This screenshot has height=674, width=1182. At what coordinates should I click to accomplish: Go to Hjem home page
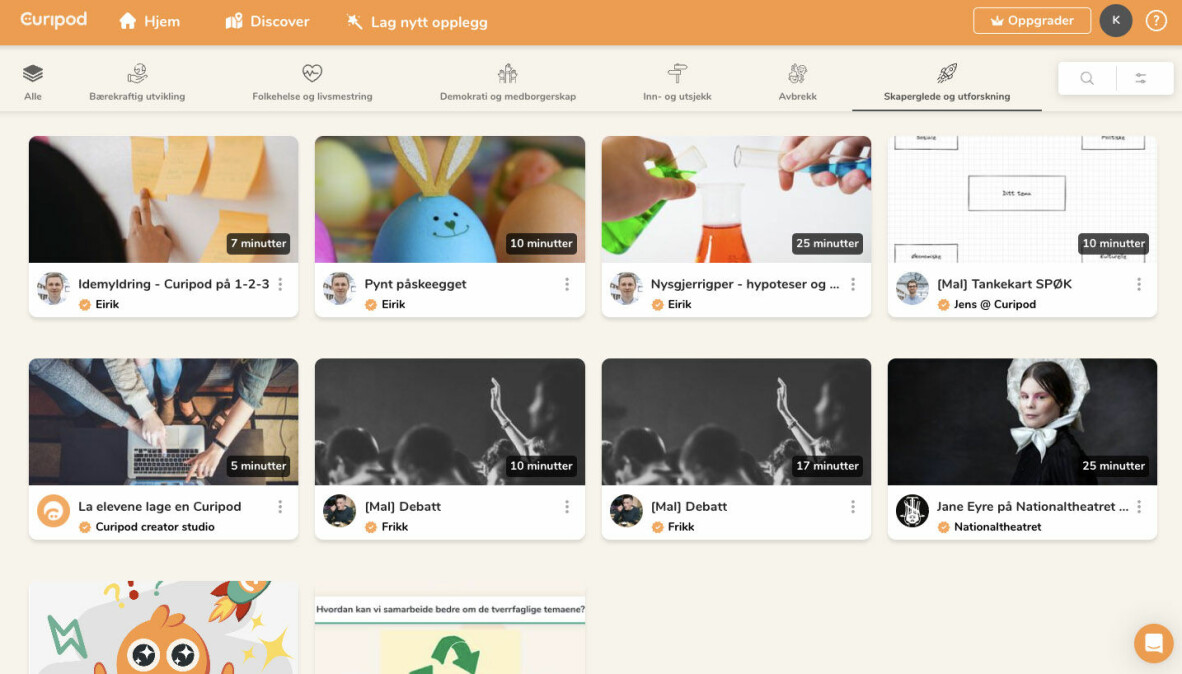(x=149, y=22)
